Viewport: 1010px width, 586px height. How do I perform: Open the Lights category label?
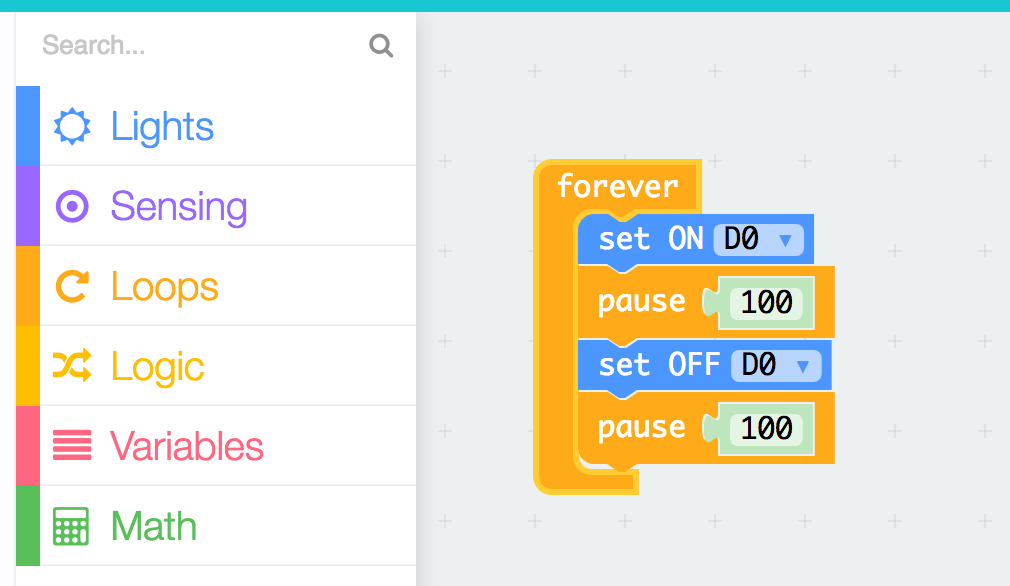coord(162,127)
